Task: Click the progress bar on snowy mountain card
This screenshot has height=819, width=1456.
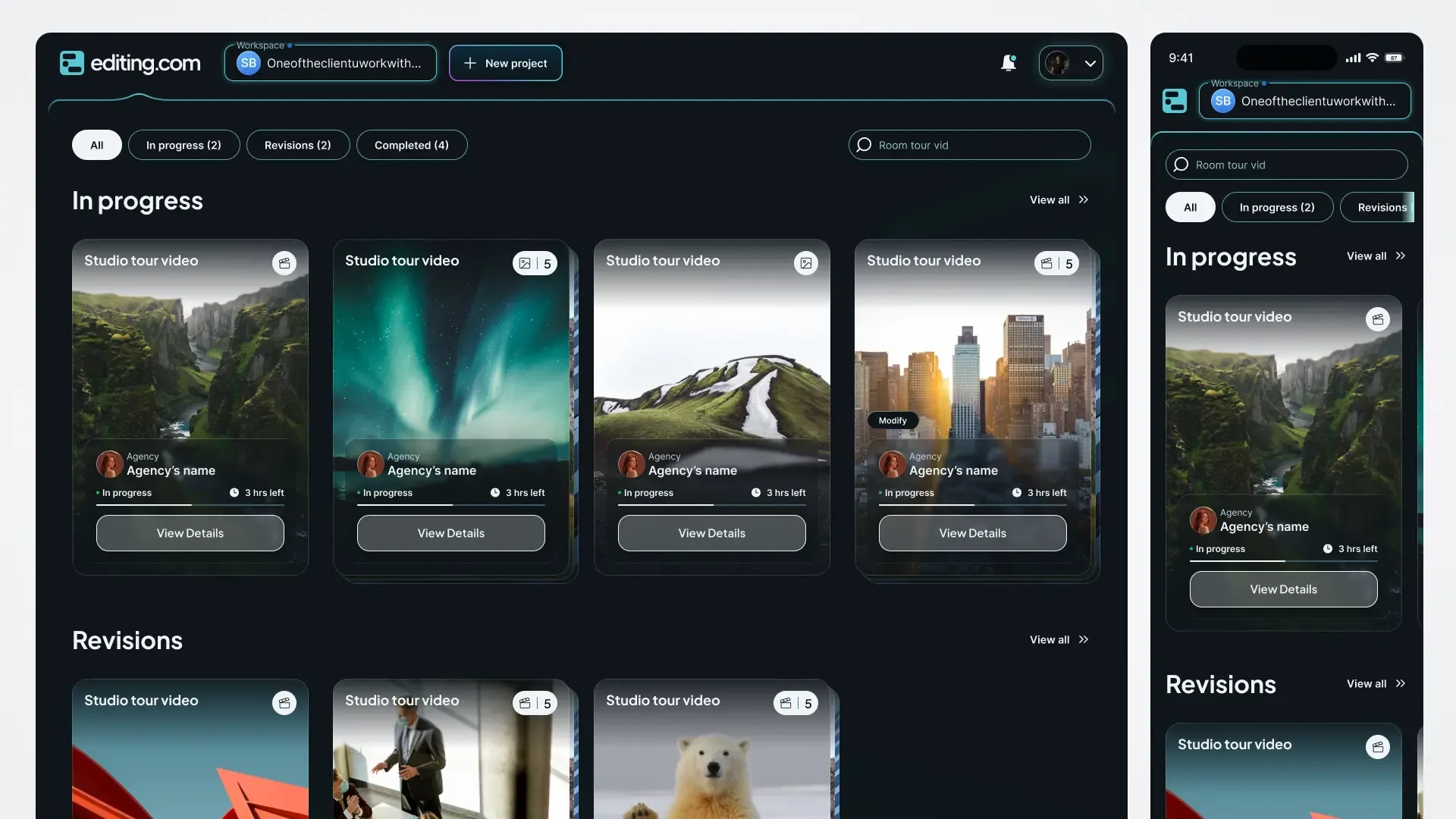Action: click(x=712, y=504)
